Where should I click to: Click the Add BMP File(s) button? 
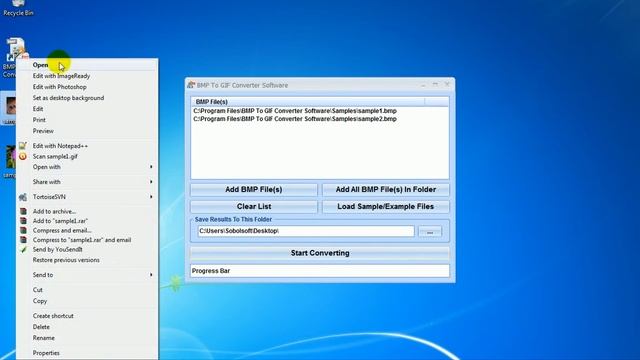point(254,189)
